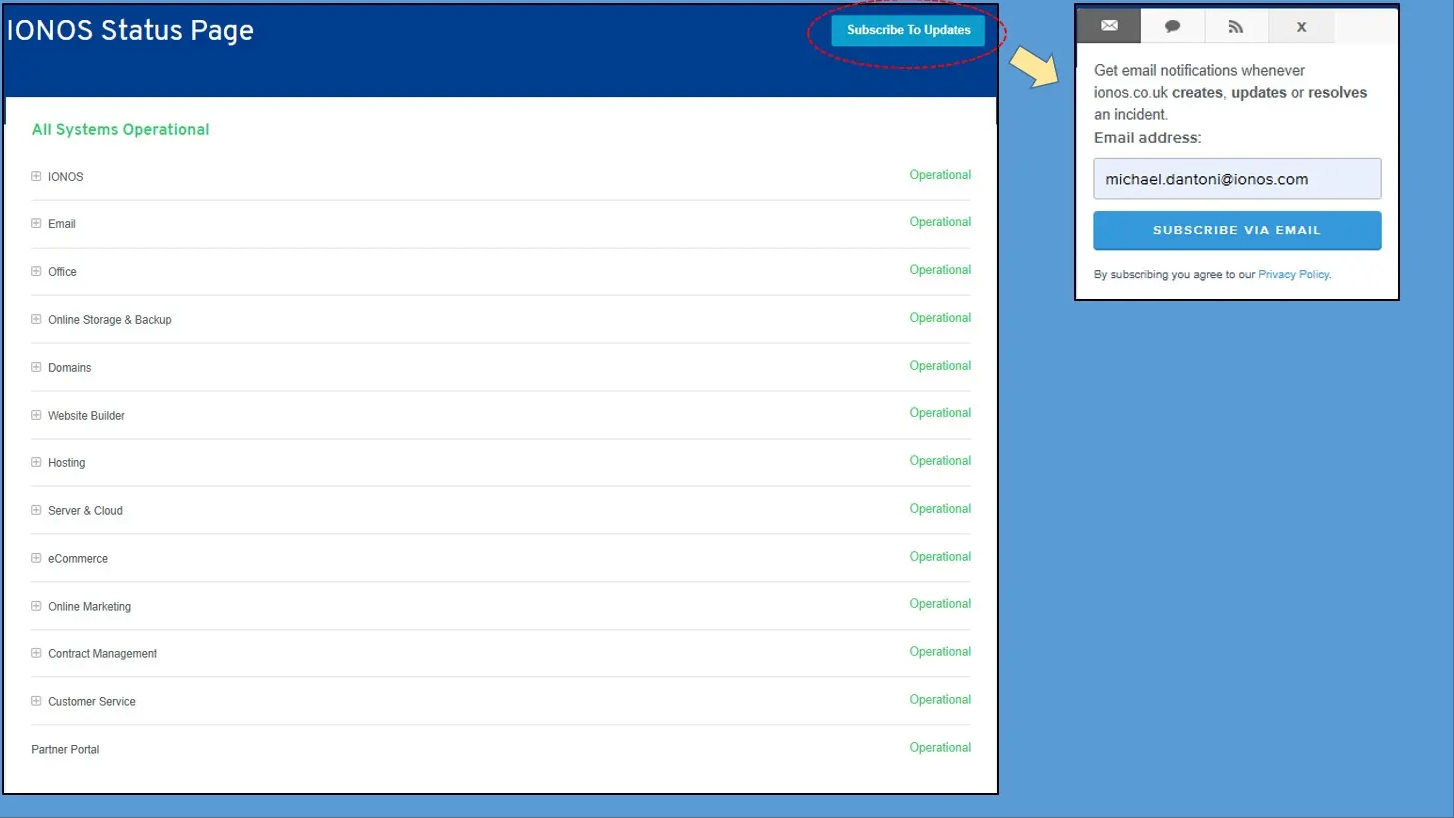The image size is (1454, 818).
Task: Open the Privacy Policy link
Action: [1293, 274]
